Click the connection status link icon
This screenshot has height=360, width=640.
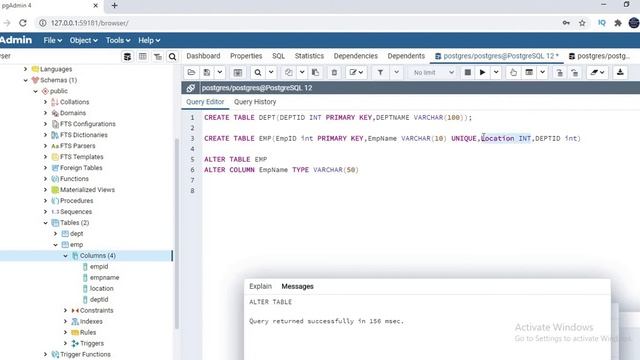(190, 88)
